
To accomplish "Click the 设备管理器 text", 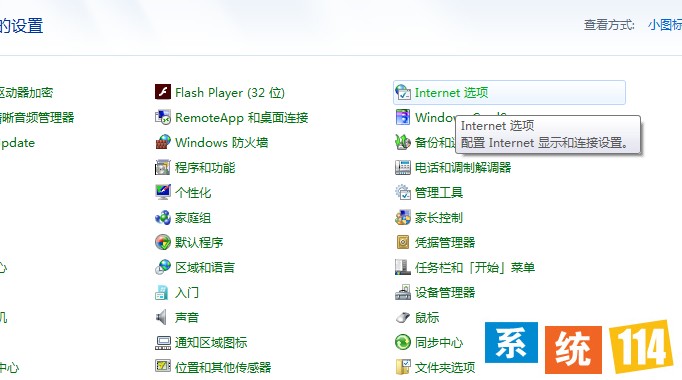I will (445, 293).
